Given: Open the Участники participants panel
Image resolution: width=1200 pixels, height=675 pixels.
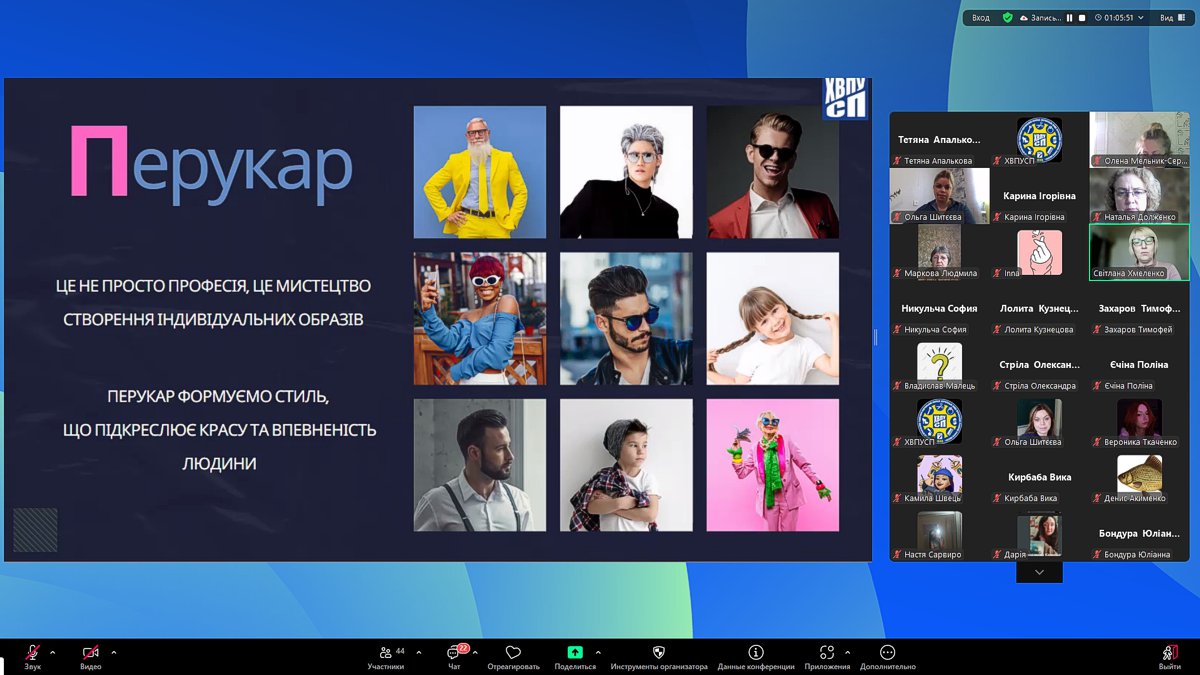Looking at the screenshot, I should click(x=386, y=657).
